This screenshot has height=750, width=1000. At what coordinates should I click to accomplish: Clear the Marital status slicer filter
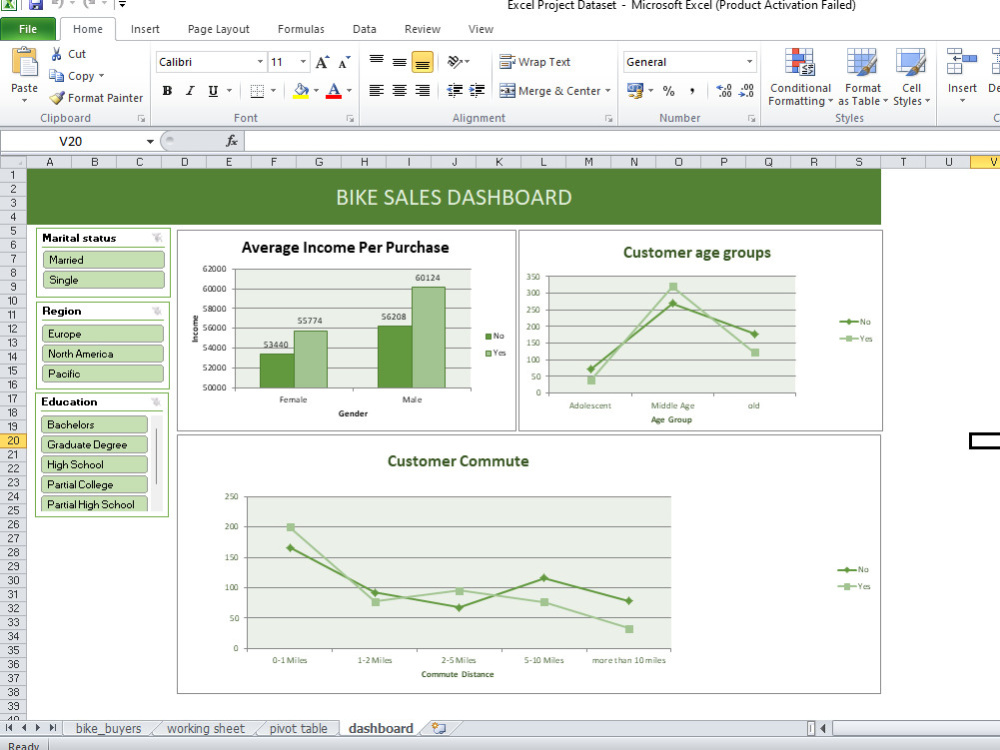tap(157, 238)
